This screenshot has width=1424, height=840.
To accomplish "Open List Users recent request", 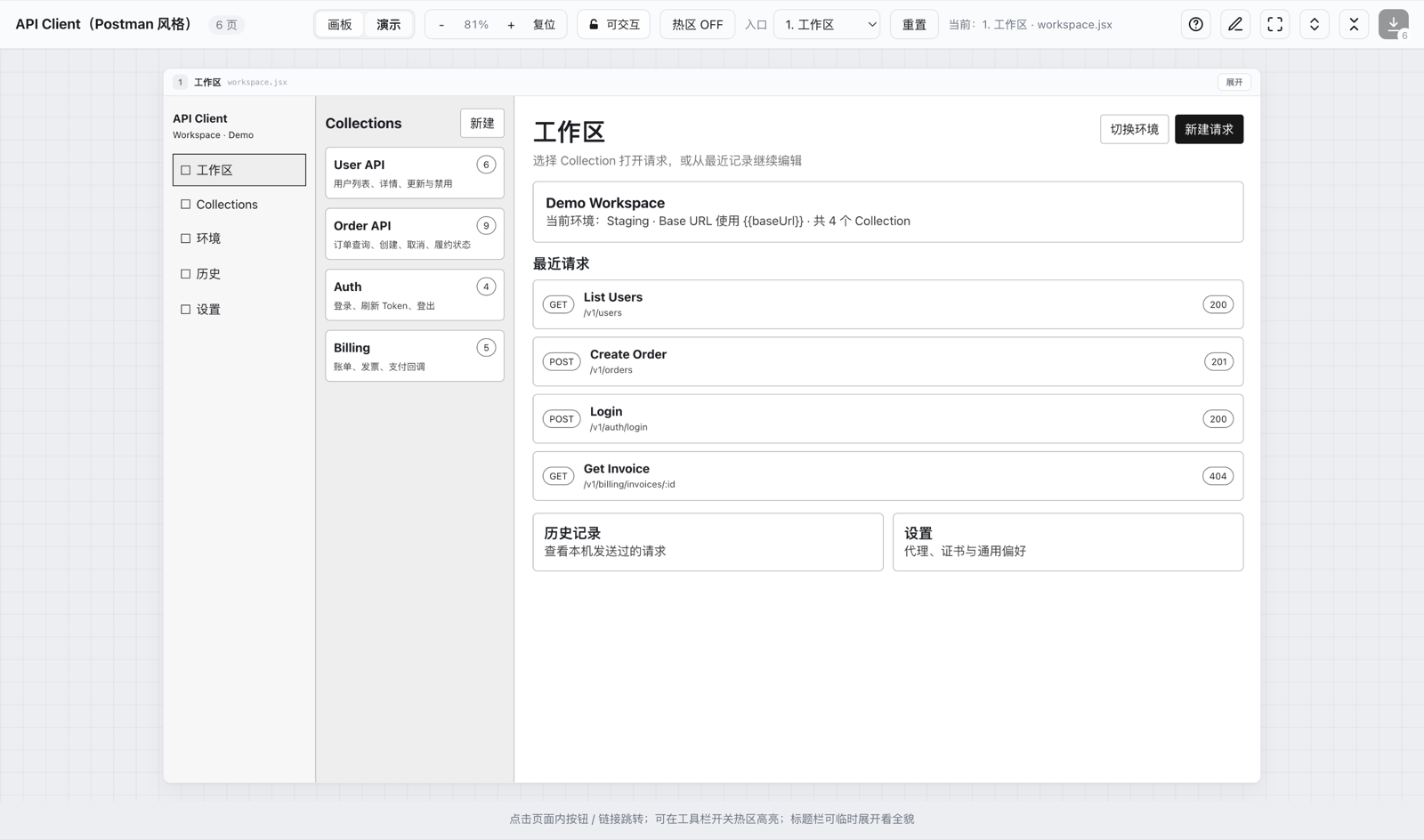I will pyautogui.click(x=888, y=304).
